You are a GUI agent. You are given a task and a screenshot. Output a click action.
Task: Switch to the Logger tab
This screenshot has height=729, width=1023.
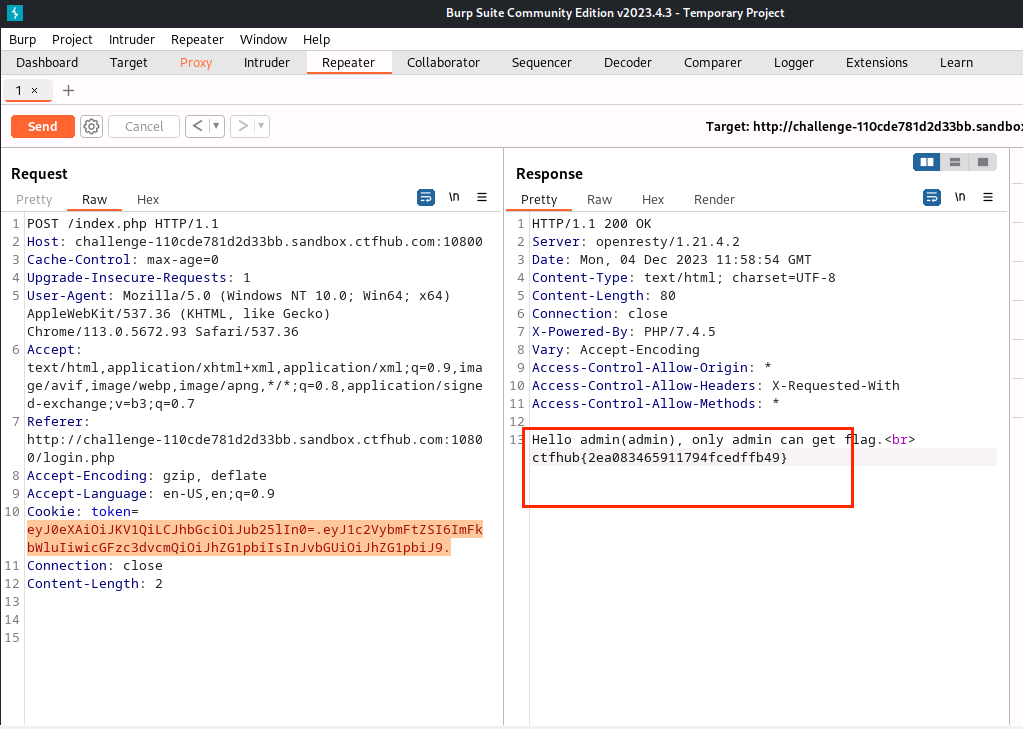[x=794, y=63]
